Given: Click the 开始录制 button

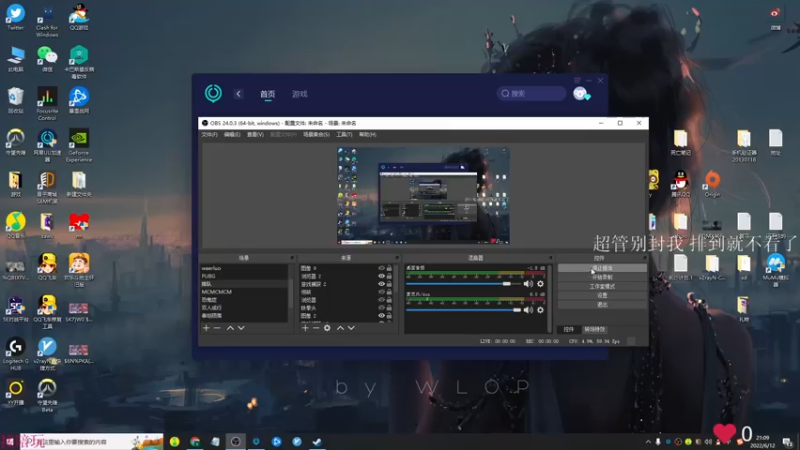Looking at the screenshot, I should [x=602, y=277].
